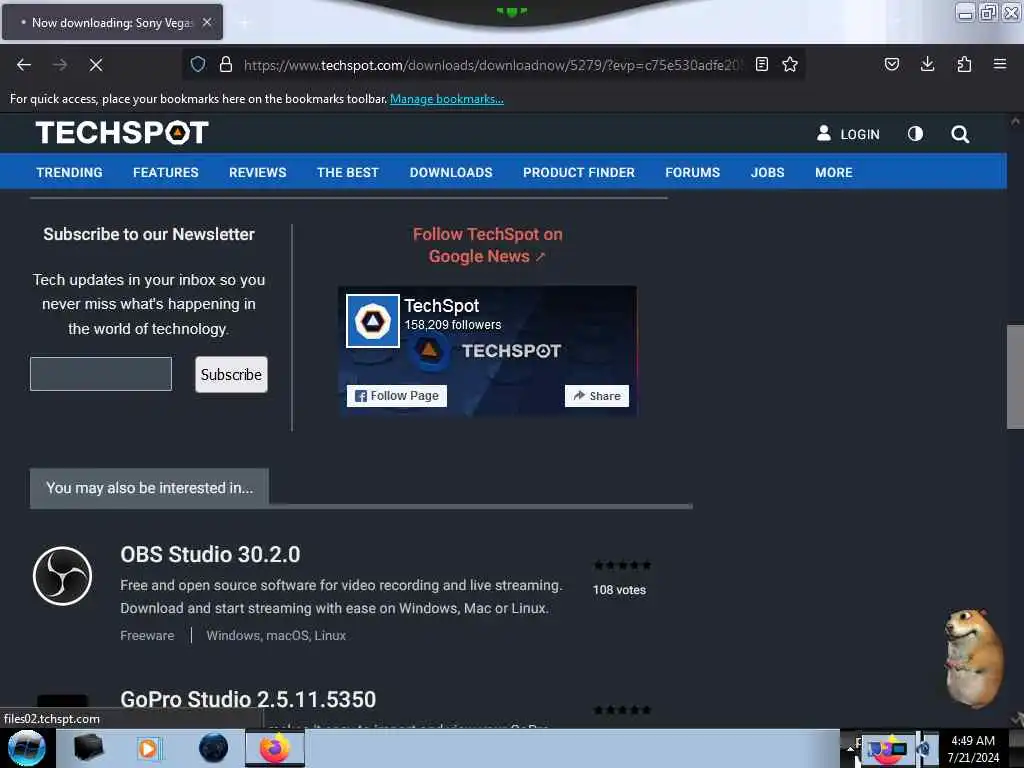The height and width of the screenshot is (768, 1024).
Task: Click the Subscribe newsletter button
Action: click(x=231, y=374)
